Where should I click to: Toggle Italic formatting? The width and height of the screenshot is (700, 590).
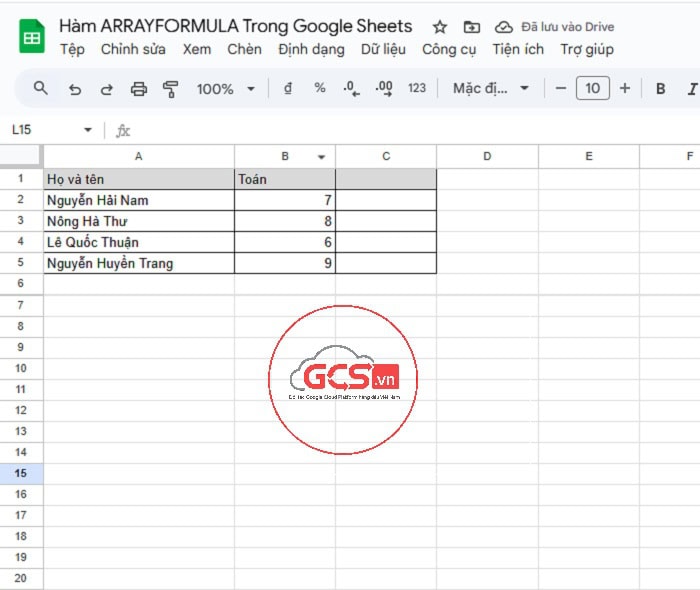pos(692,89)
